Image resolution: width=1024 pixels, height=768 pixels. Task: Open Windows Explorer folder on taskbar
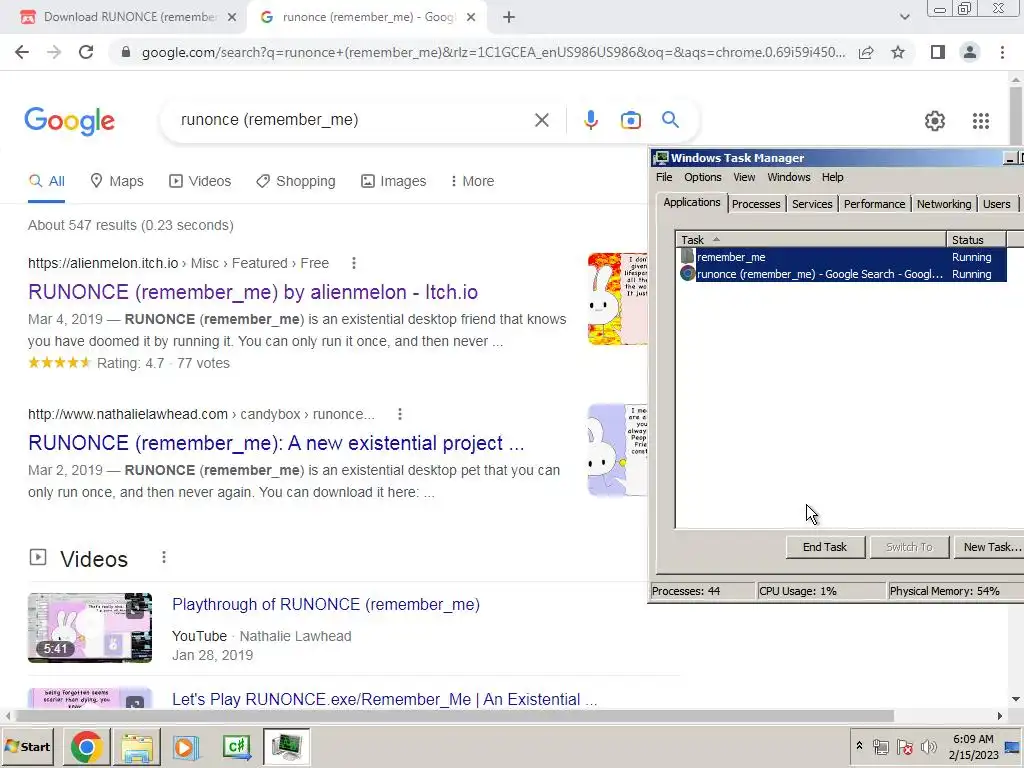(x=136, y=746)
